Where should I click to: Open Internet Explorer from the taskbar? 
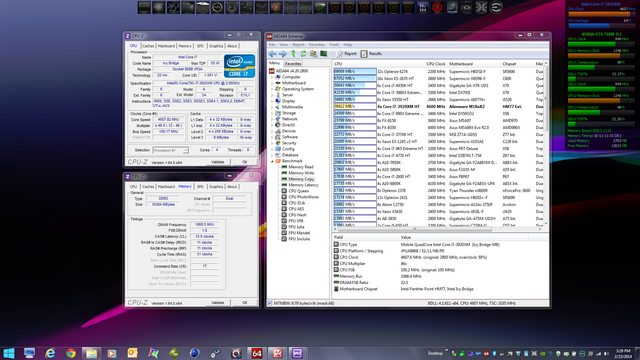[x=50, y=353]
